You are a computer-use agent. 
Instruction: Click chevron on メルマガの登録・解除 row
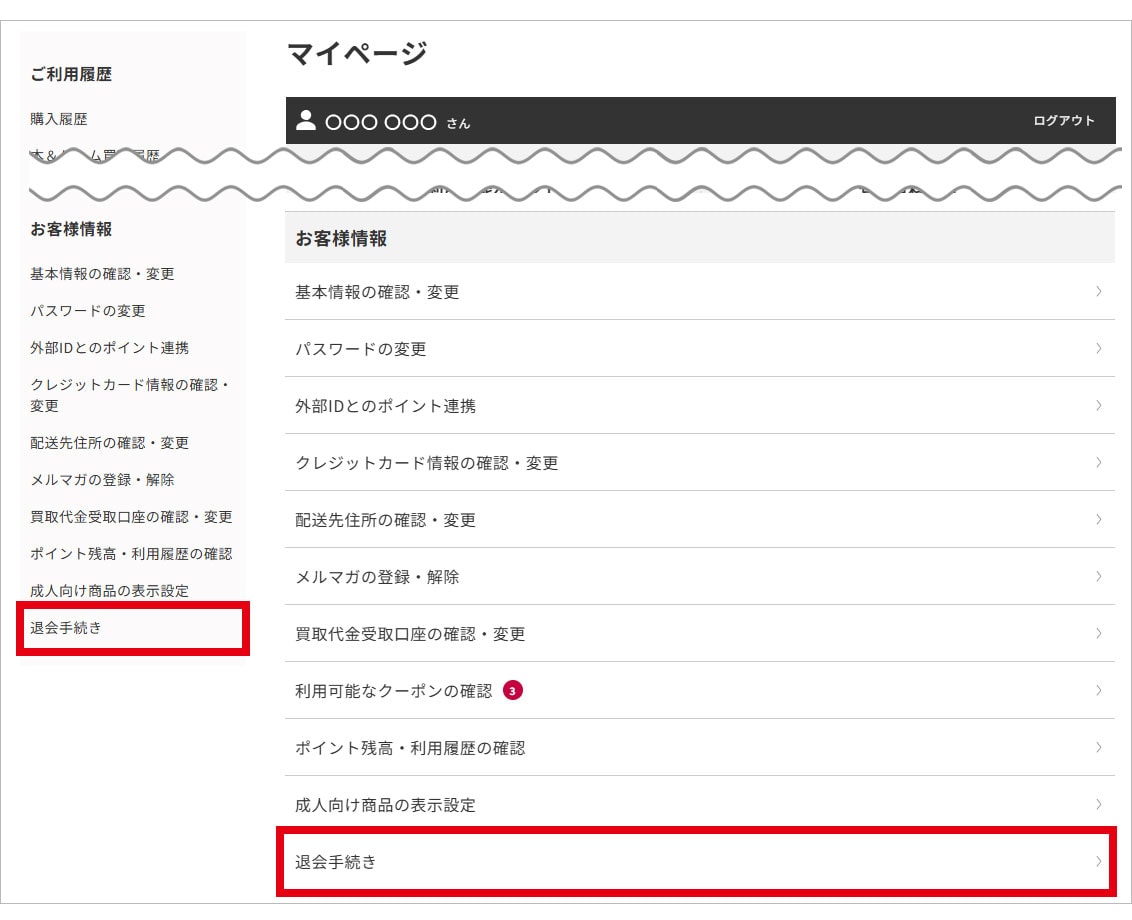coord(1099,577)
